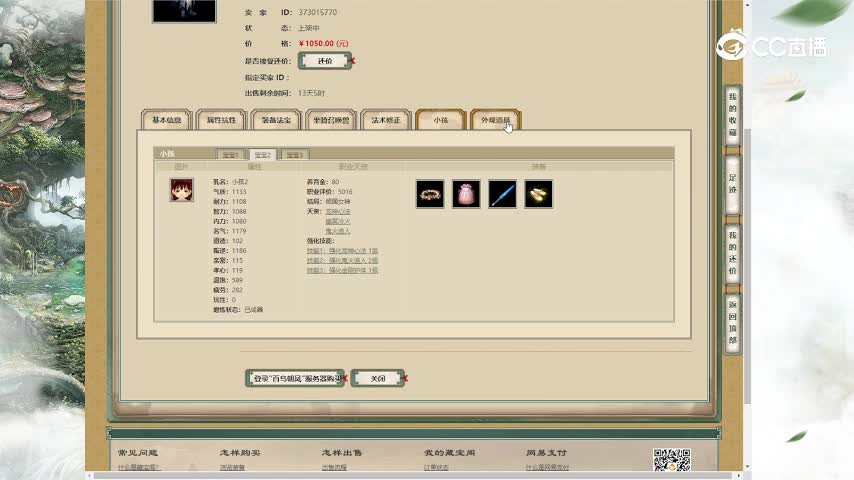Click the link under 我的藏宝阁

pos(436,467)
